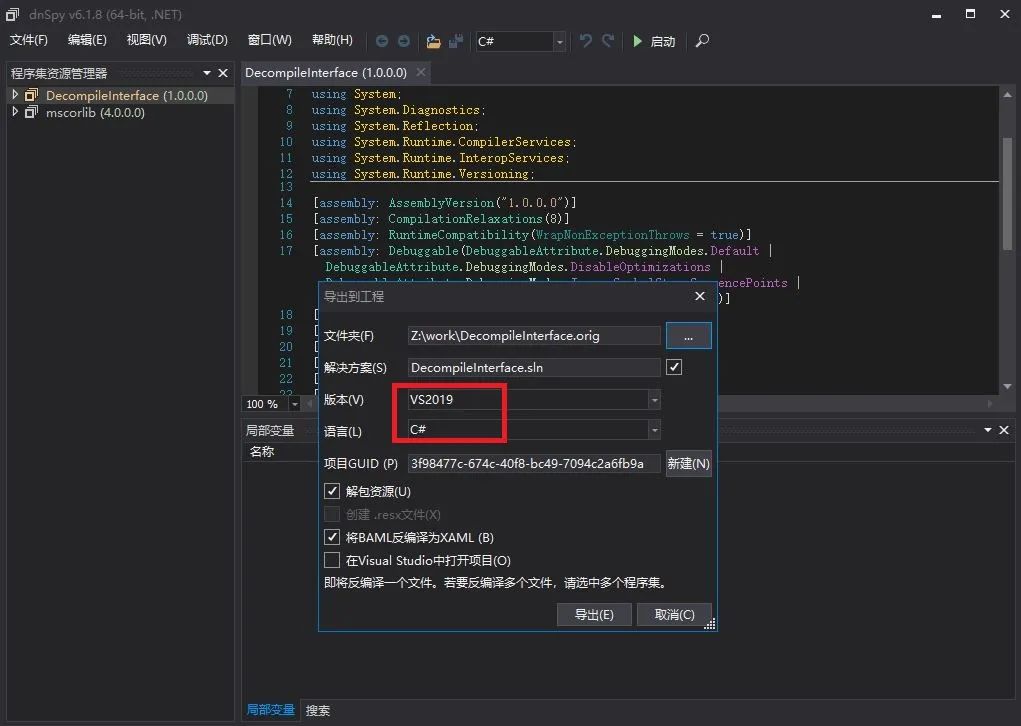Image resolution: width=1021 pixels, height=726 pixels.
Task: Click the redo arrow icon
Action: [610, 41]
